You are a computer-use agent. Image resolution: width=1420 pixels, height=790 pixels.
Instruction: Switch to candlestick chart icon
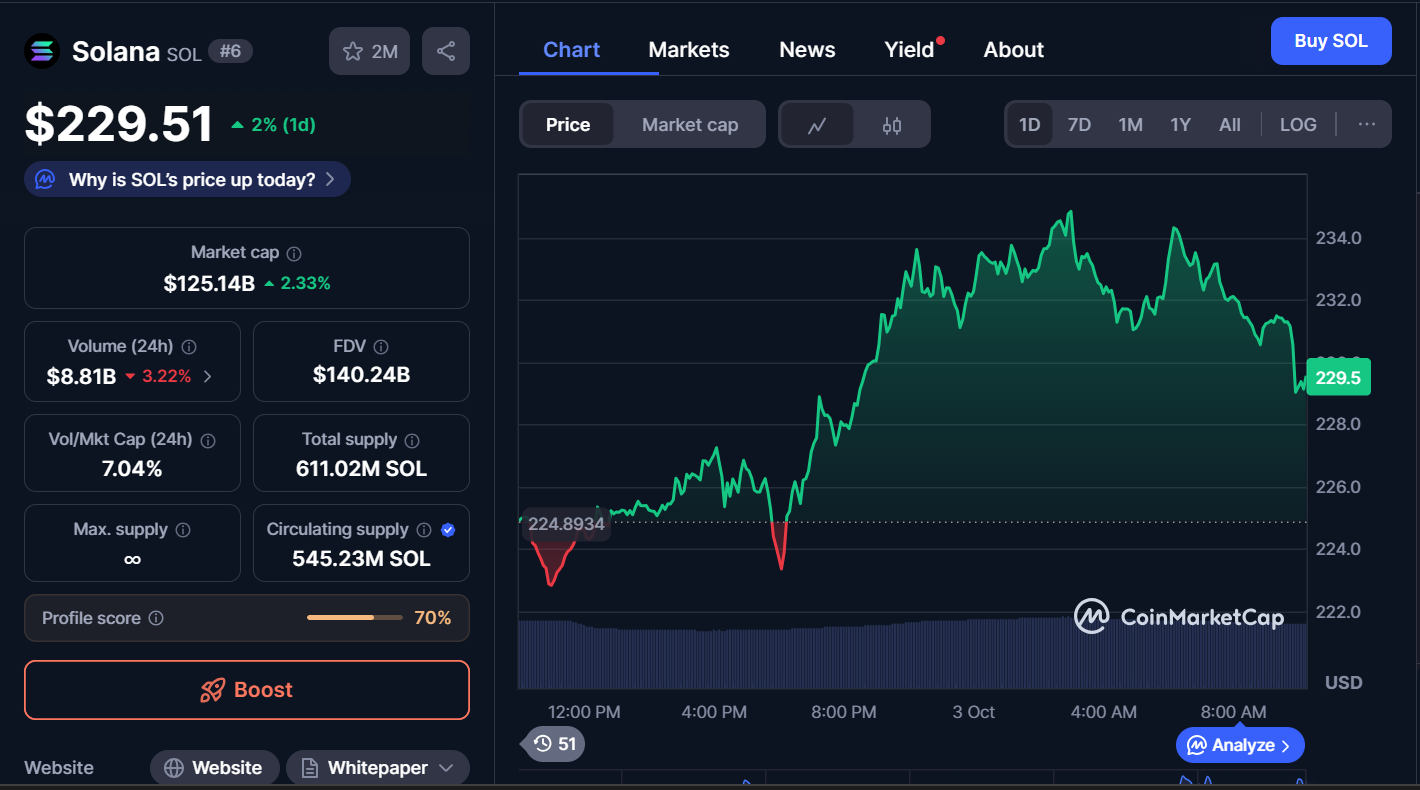coord(892,125)
